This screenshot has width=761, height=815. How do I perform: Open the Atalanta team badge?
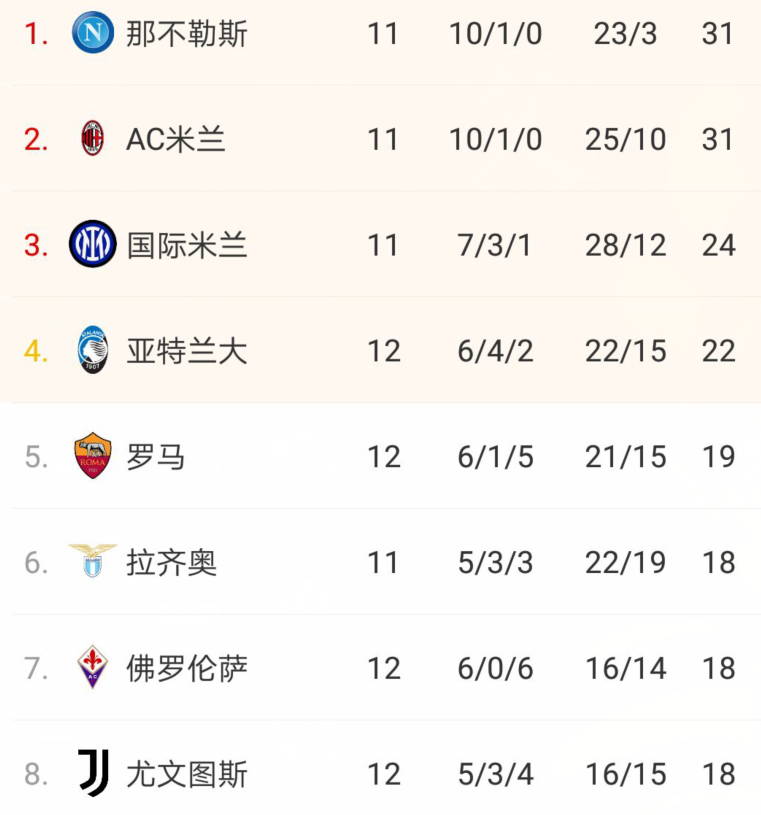pos(93,350)
